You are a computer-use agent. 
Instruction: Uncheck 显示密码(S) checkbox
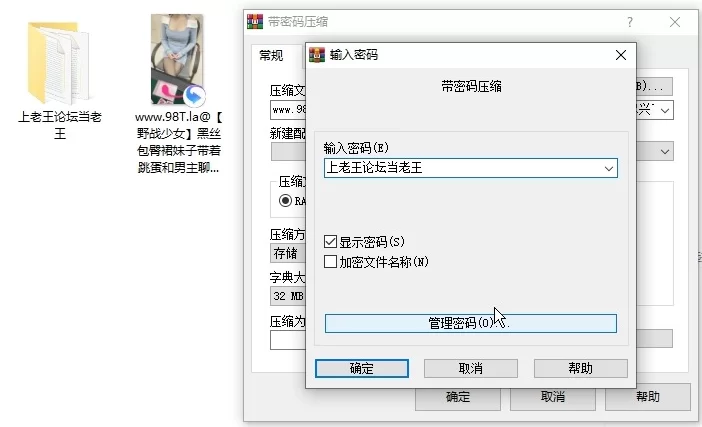click(x=330, y=242)
